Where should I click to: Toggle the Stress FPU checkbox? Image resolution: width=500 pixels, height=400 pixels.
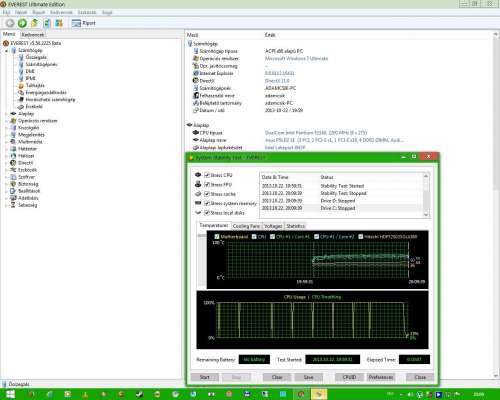(x=207, y=184)
